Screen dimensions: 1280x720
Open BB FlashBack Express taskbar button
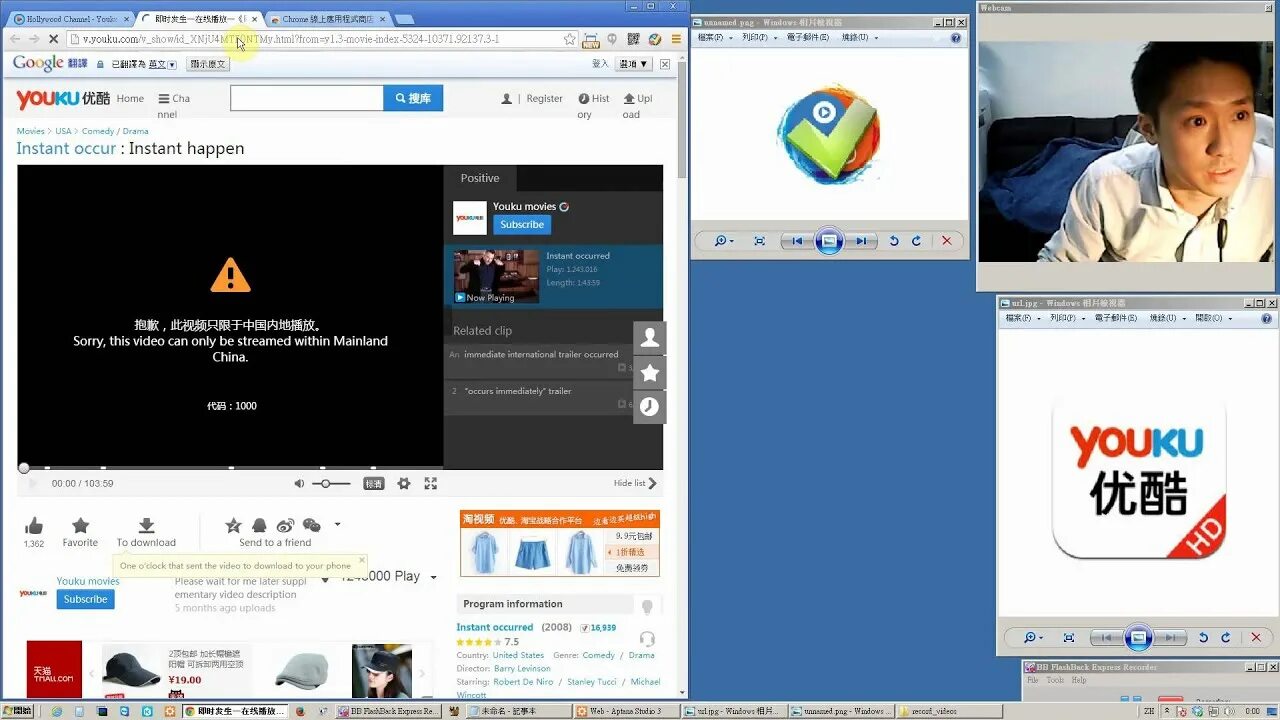[x=387, y=711]
